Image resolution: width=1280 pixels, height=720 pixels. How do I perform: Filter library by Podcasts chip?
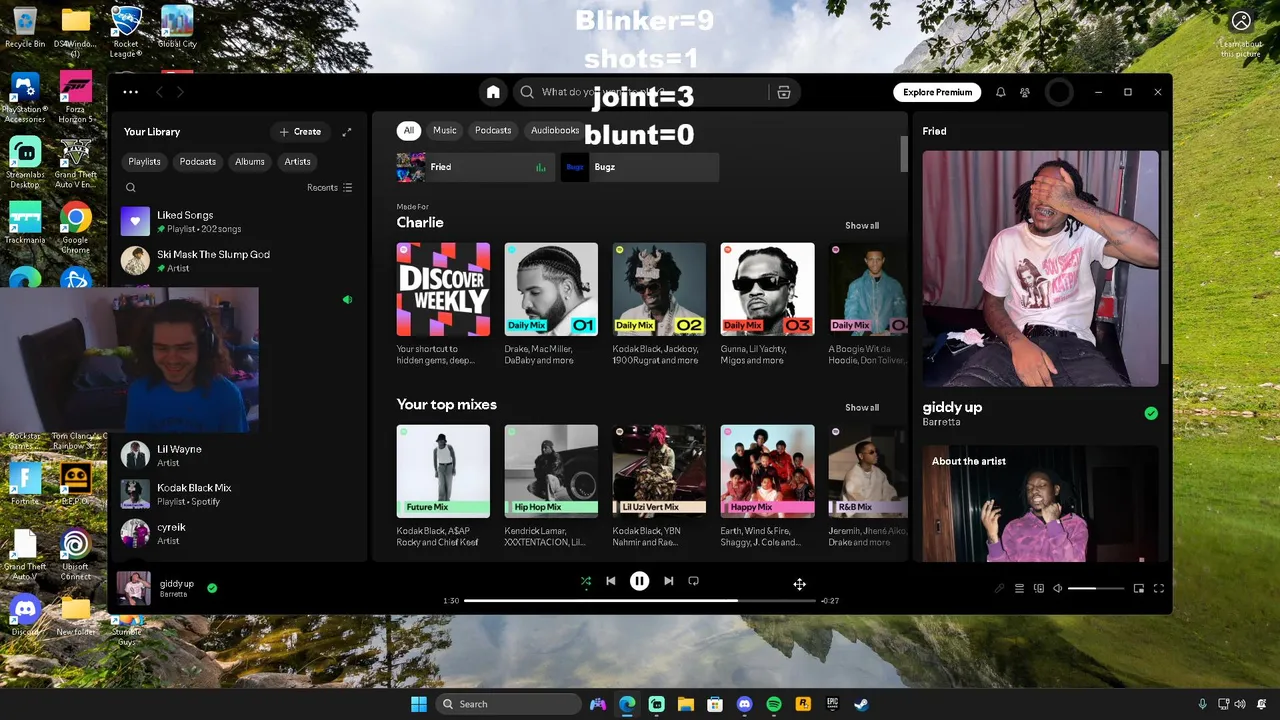(x=198, y=161)
